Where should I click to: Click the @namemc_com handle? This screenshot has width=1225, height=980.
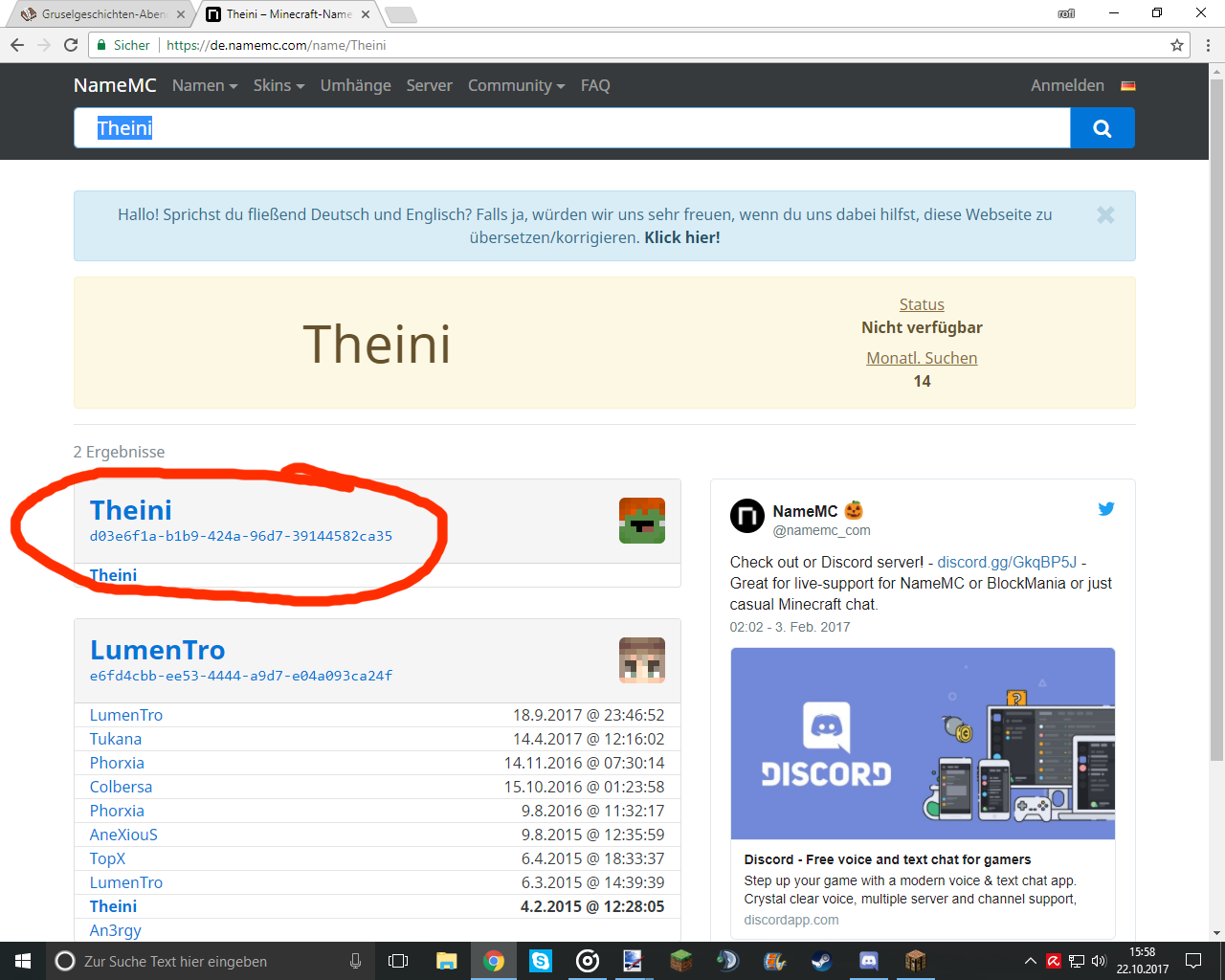[821, 530]
